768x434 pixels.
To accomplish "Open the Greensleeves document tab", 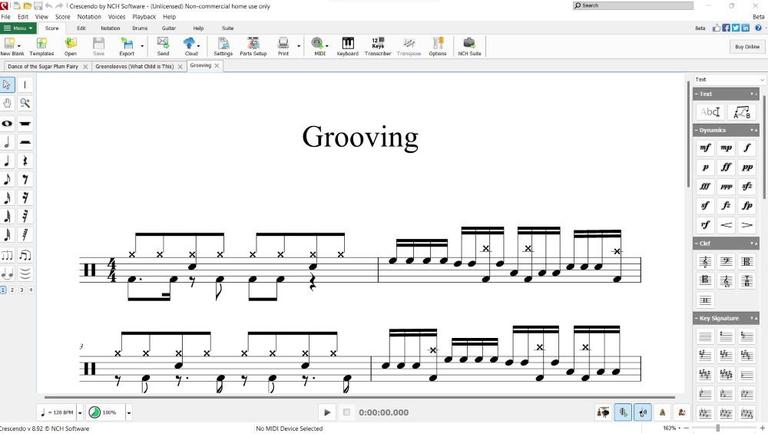I will point(135,66).
